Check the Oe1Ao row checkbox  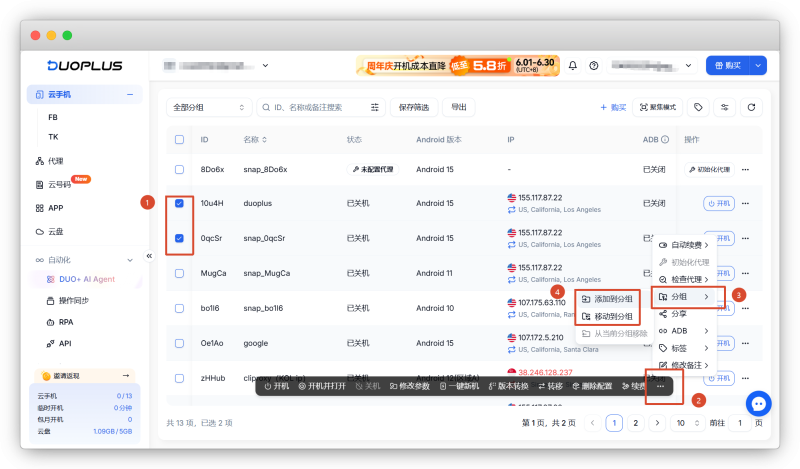point(179,343)
